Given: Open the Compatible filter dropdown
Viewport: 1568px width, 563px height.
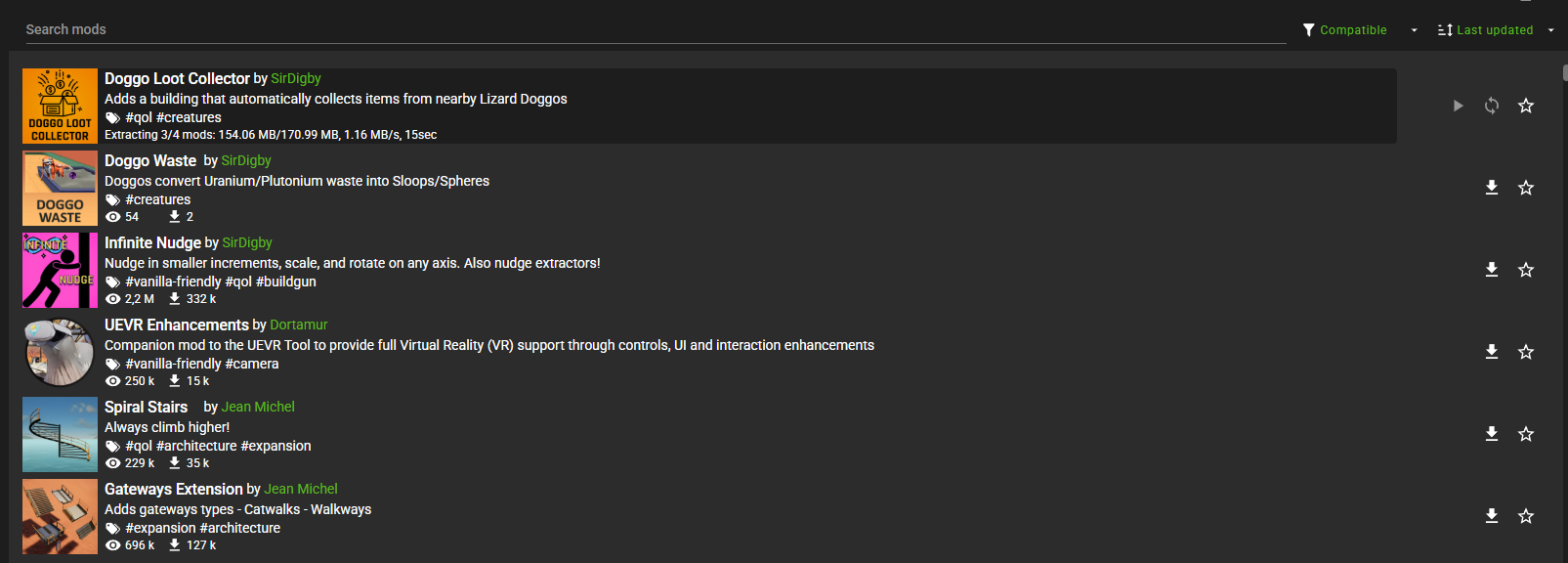Looking at the screenshot, I should coord(1414,30).
